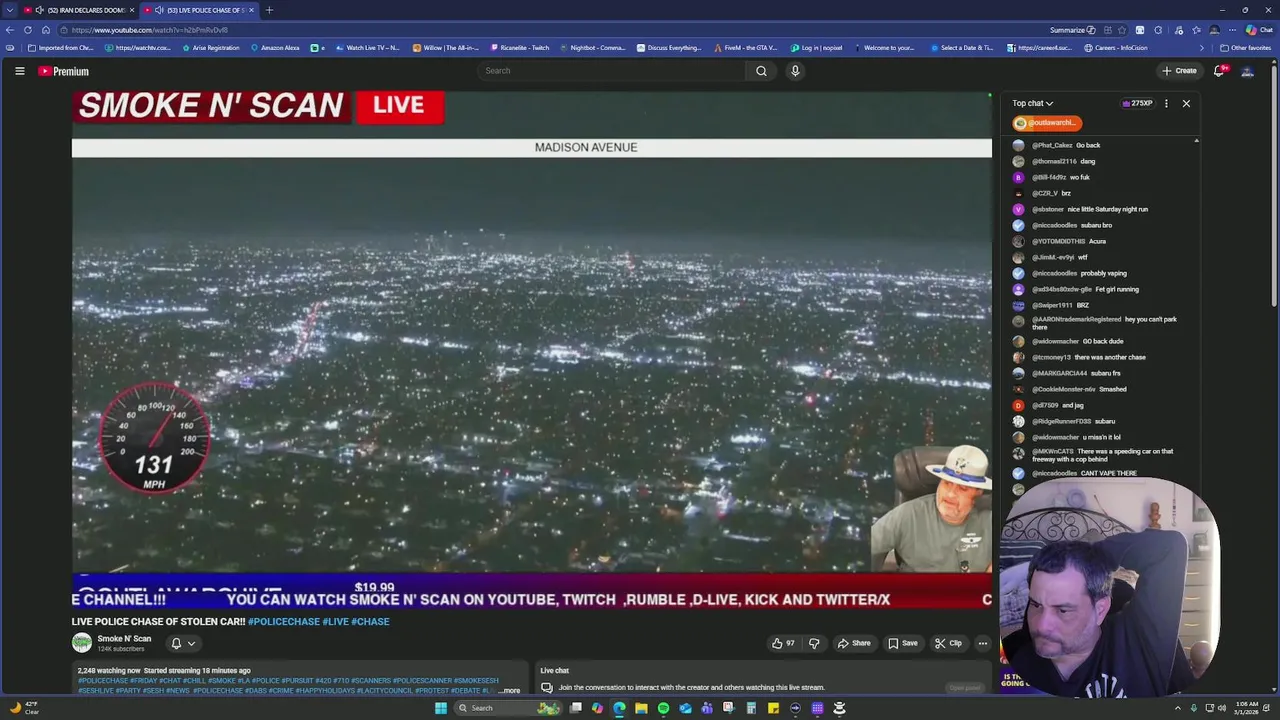Open Microsoft Teams from the taskbar
1280x720 pixels.
click(x=707, y=708)
